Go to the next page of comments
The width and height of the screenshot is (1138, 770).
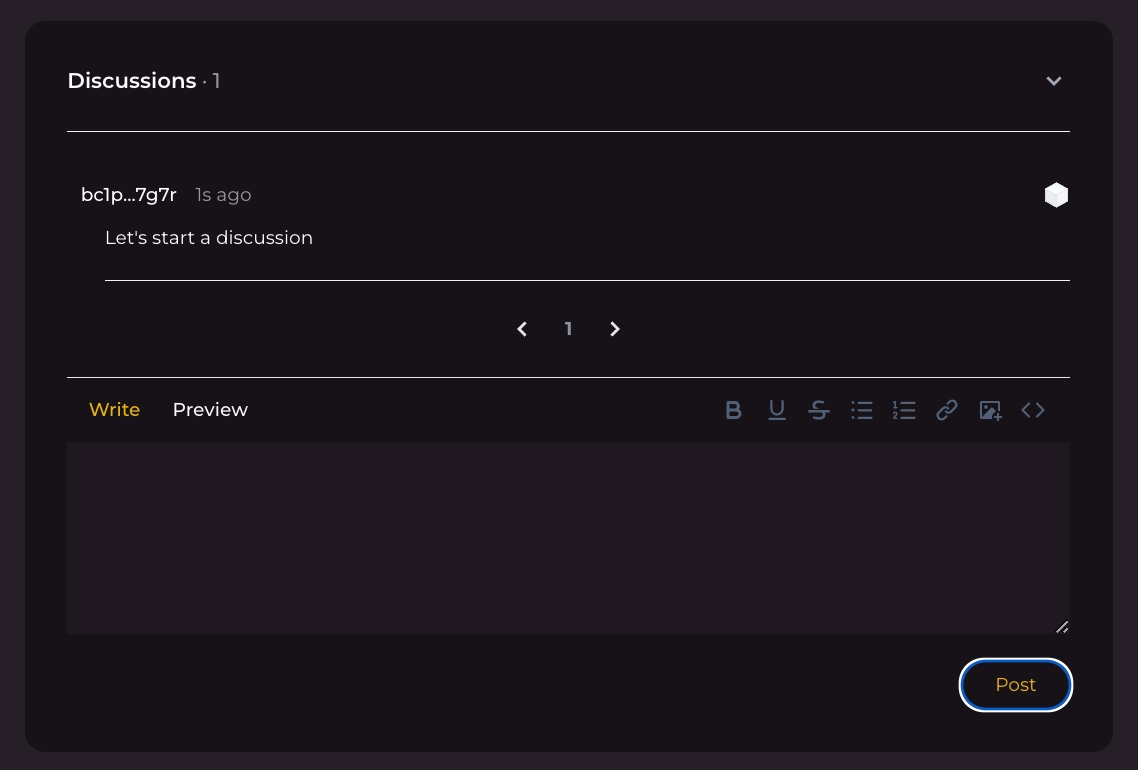pyautogui.click(x=615, y=329)
